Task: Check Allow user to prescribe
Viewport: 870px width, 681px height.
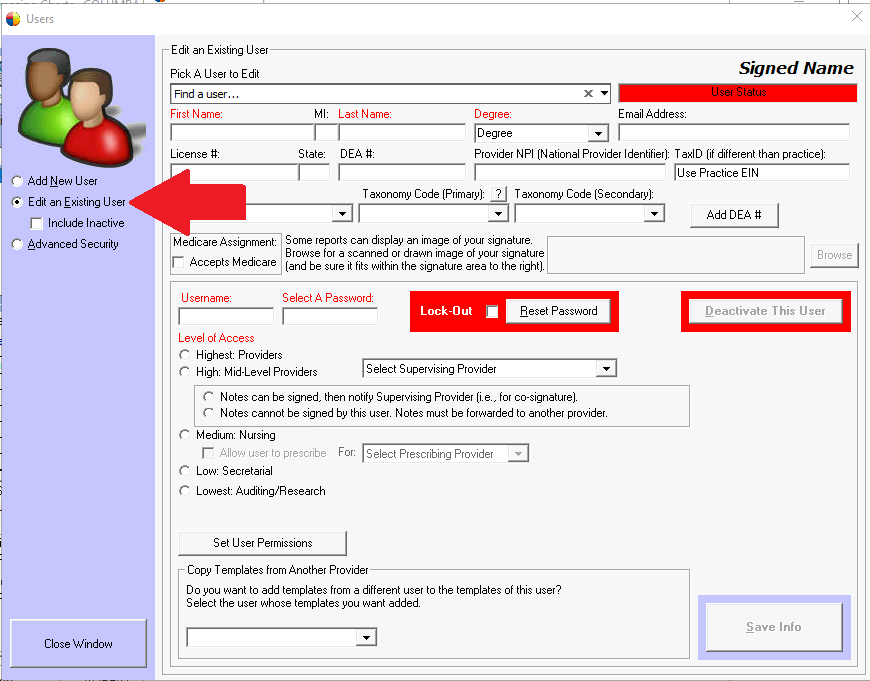Action: coord(209,453)
